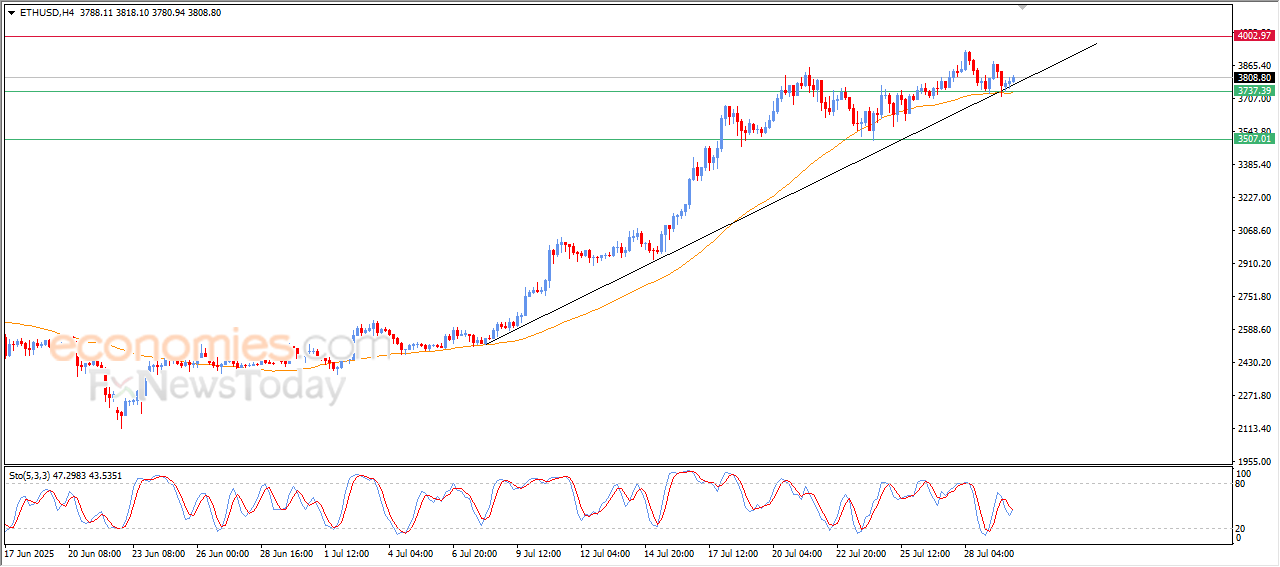Click the 2910.20 price axis value
This screenshot has height=567, width=1280.
pyautogui.click(x=1253, y=264)
